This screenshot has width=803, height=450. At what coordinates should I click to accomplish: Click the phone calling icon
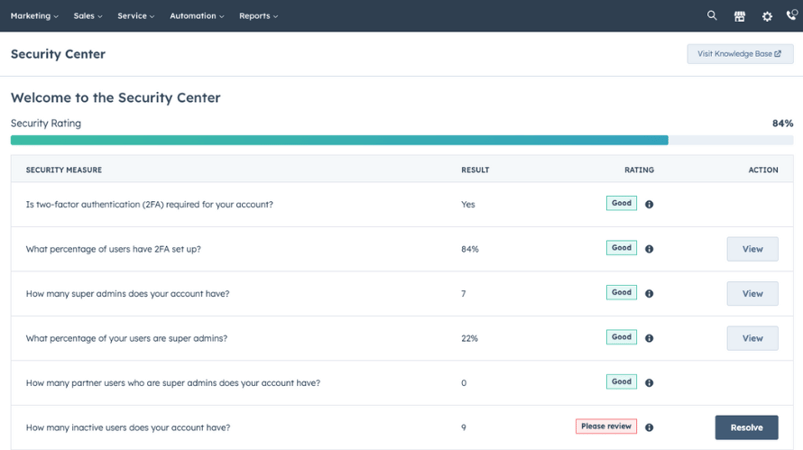coord(792,15)
